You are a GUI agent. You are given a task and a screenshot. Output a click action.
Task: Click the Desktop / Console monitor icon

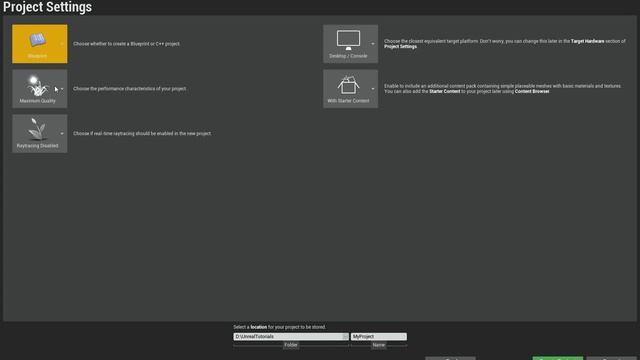[x=348, y=40]
